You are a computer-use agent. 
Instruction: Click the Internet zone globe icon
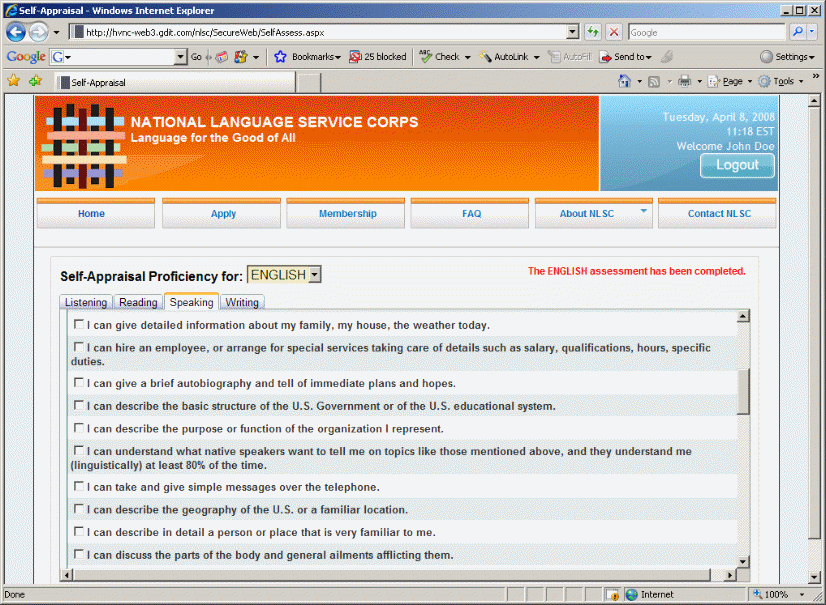(632, 594)
